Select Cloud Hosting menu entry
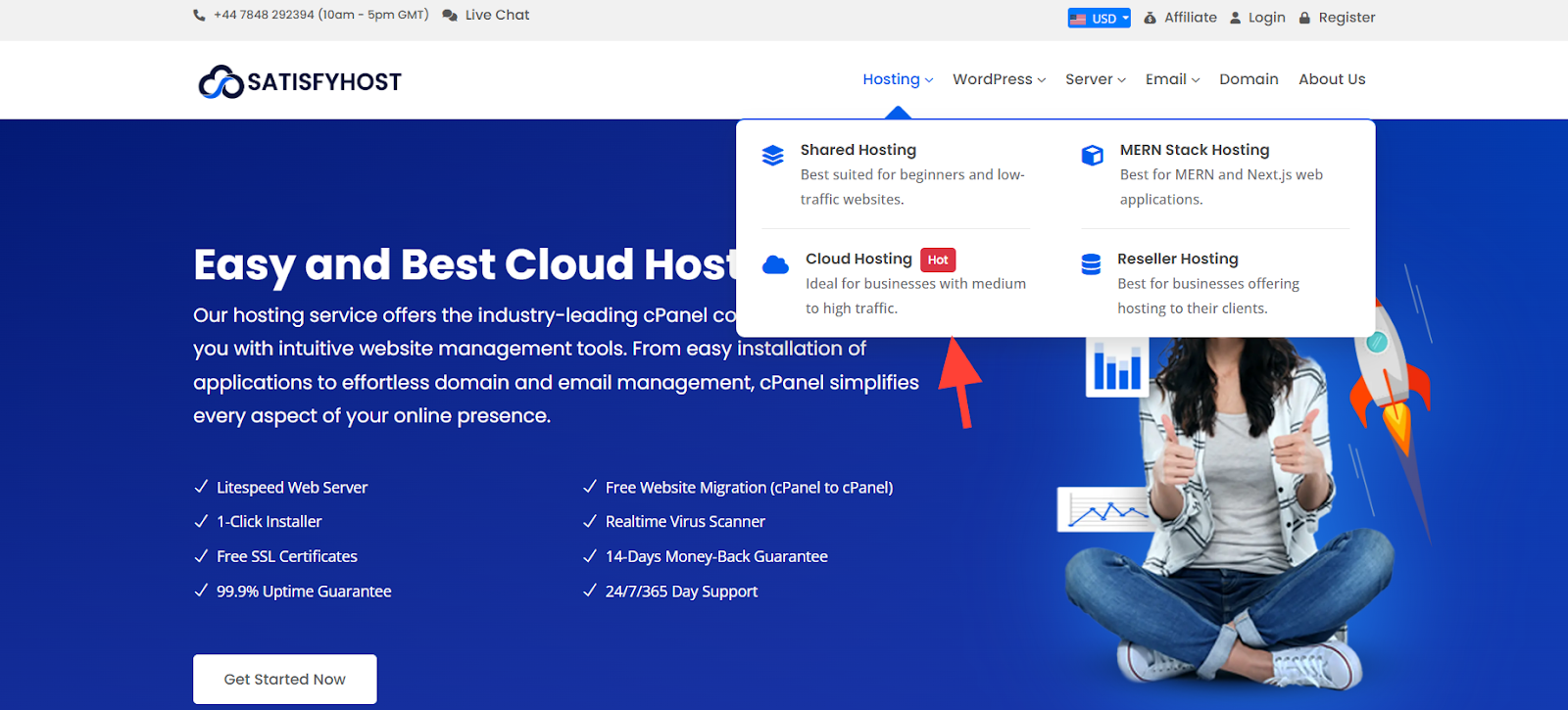The image size is (1568, 710). point(858,259)
